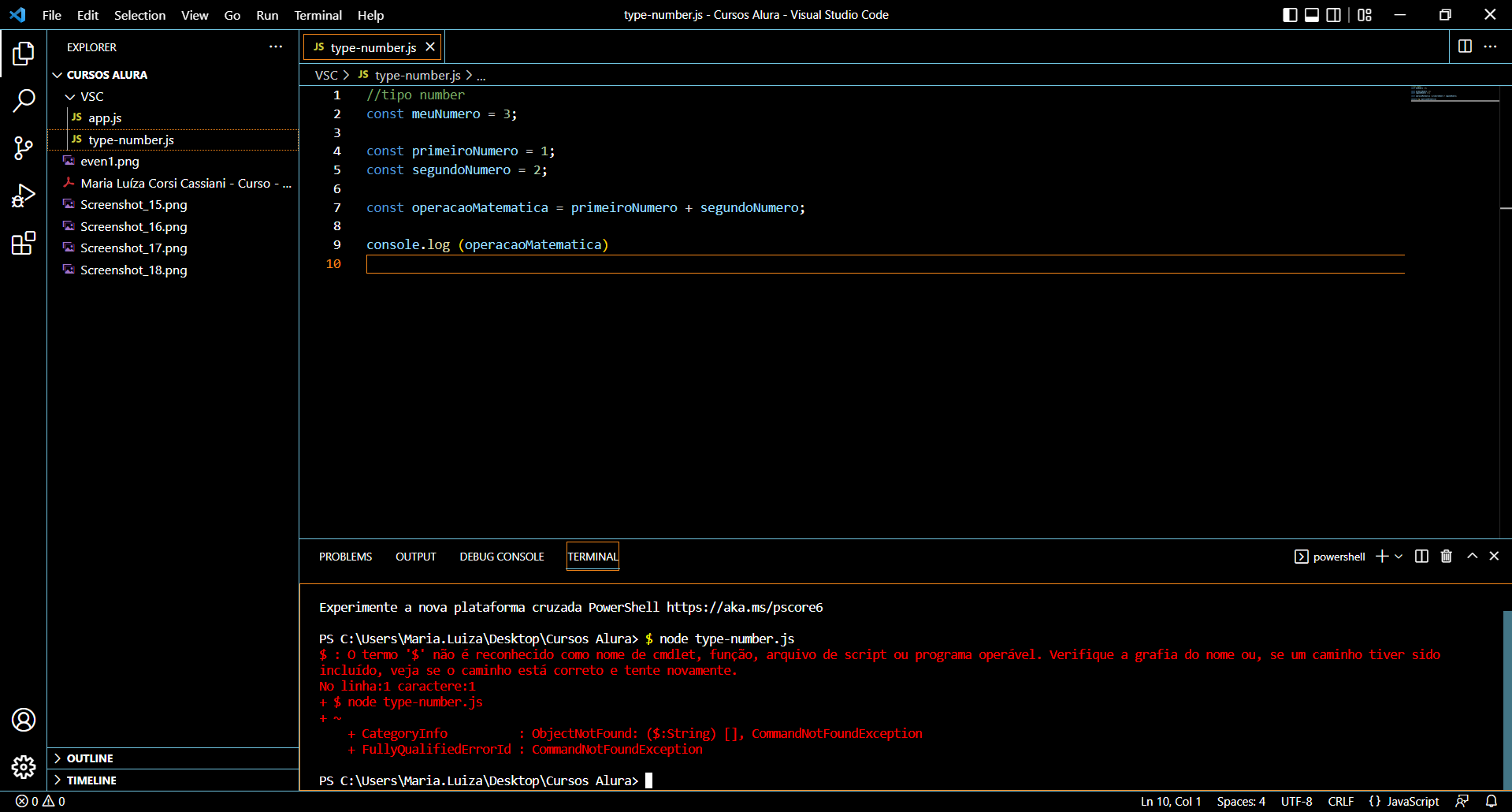Open the Search view icon

[x=24, y=100]
